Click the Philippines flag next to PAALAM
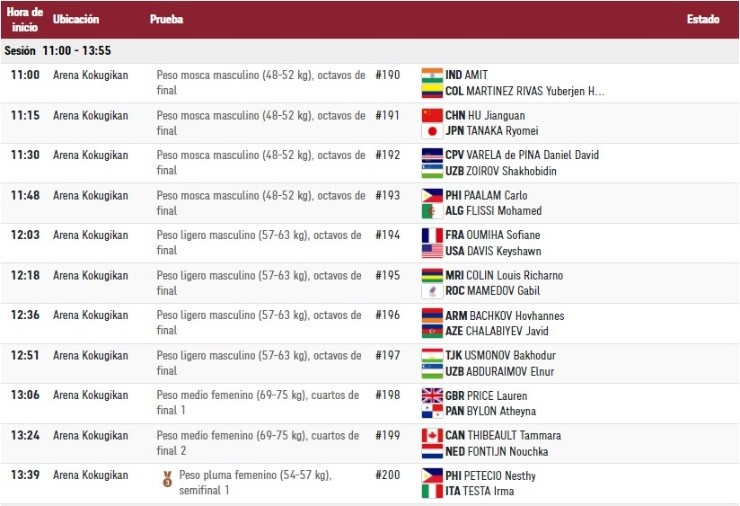 click(x=432, y=196)
